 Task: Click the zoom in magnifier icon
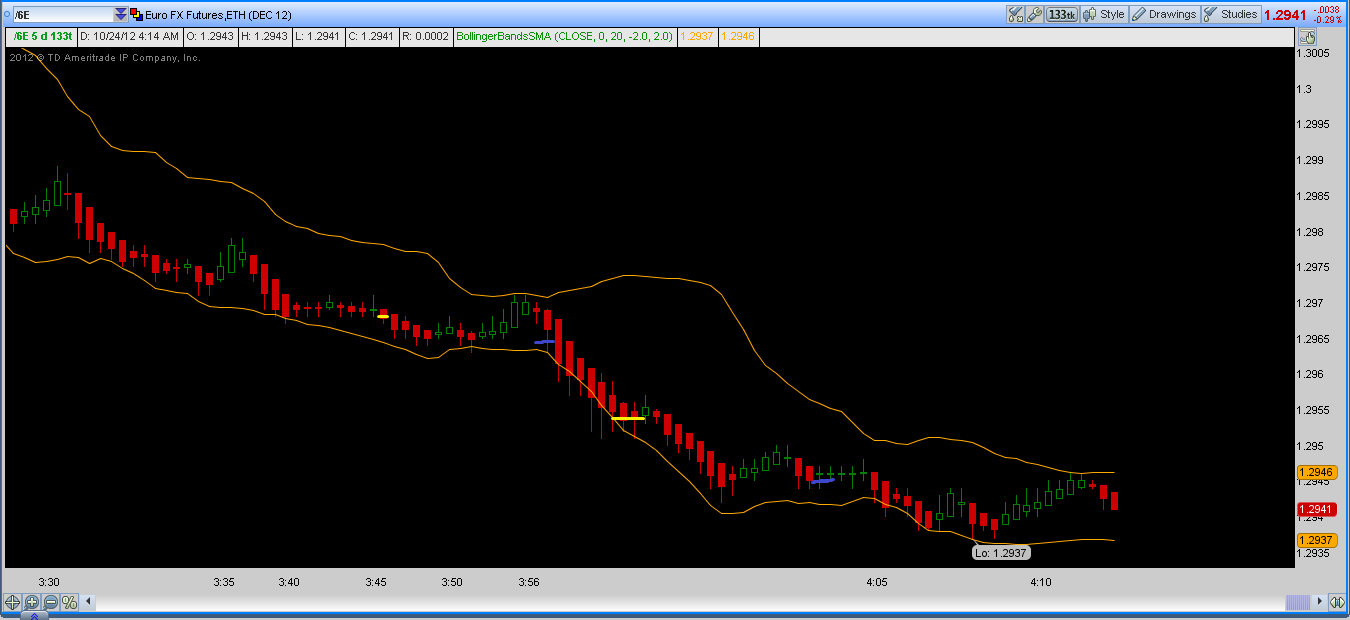click(x=31, y=602)
